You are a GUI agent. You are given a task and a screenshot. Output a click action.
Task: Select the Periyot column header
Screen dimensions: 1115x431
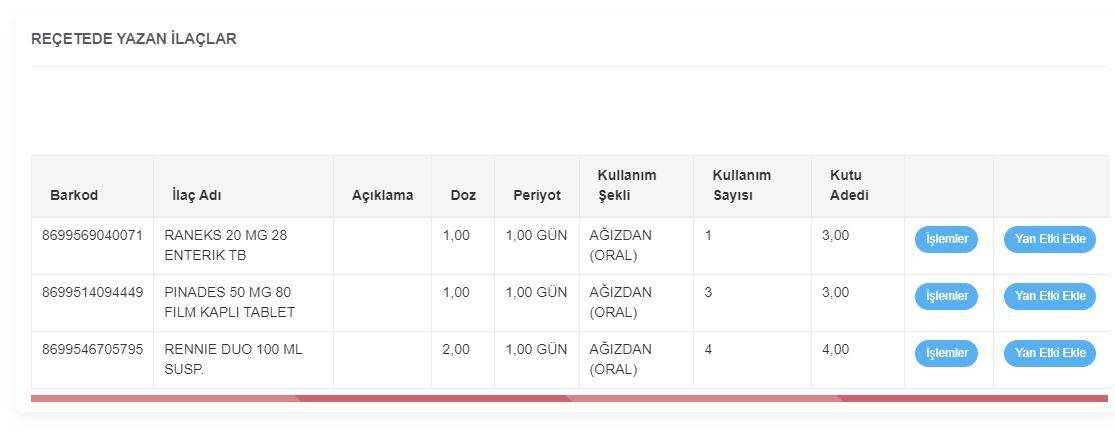(x=537, y=195)
